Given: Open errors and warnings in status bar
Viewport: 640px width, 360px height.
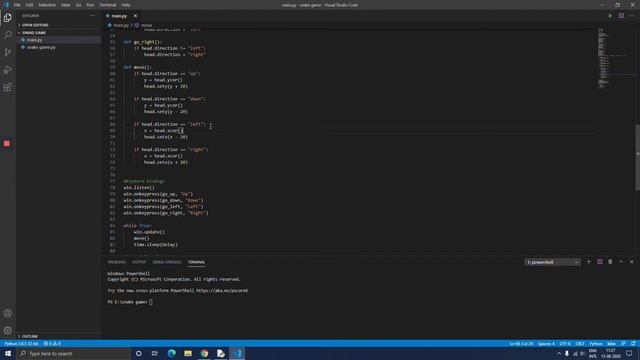Looking at the screenshot, I should click(x=52, y=344).
